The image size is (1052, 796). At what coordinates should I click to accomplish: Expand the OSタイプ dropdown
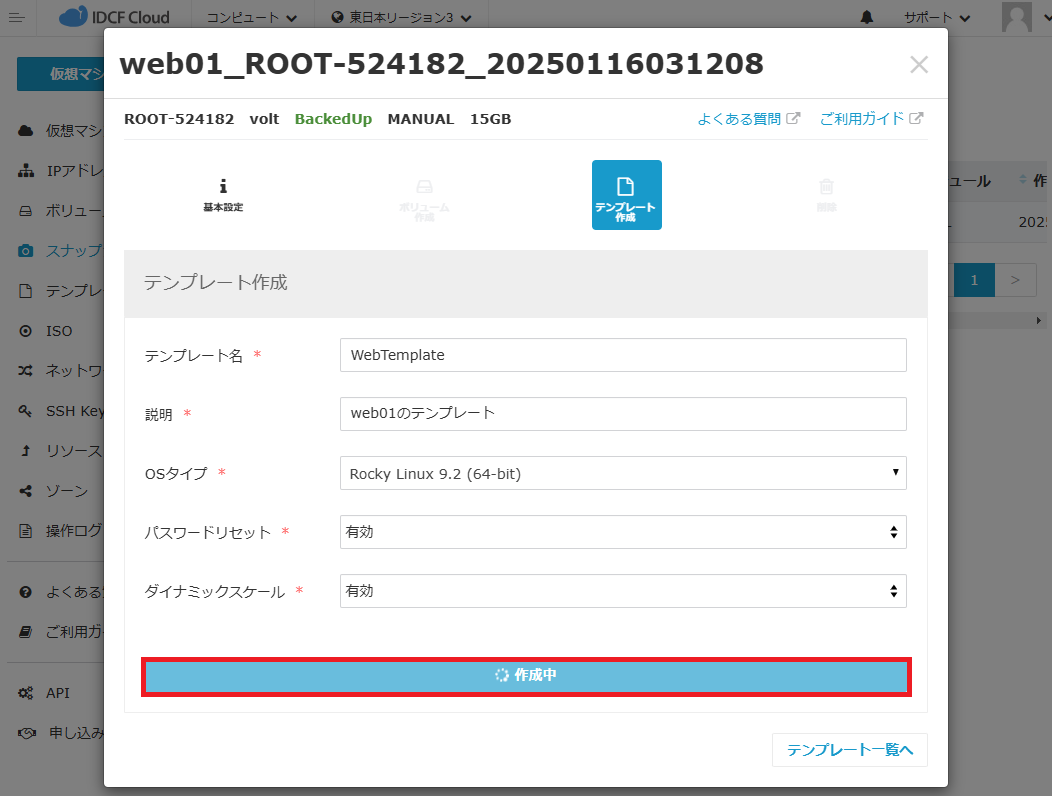tap(623, 473)
